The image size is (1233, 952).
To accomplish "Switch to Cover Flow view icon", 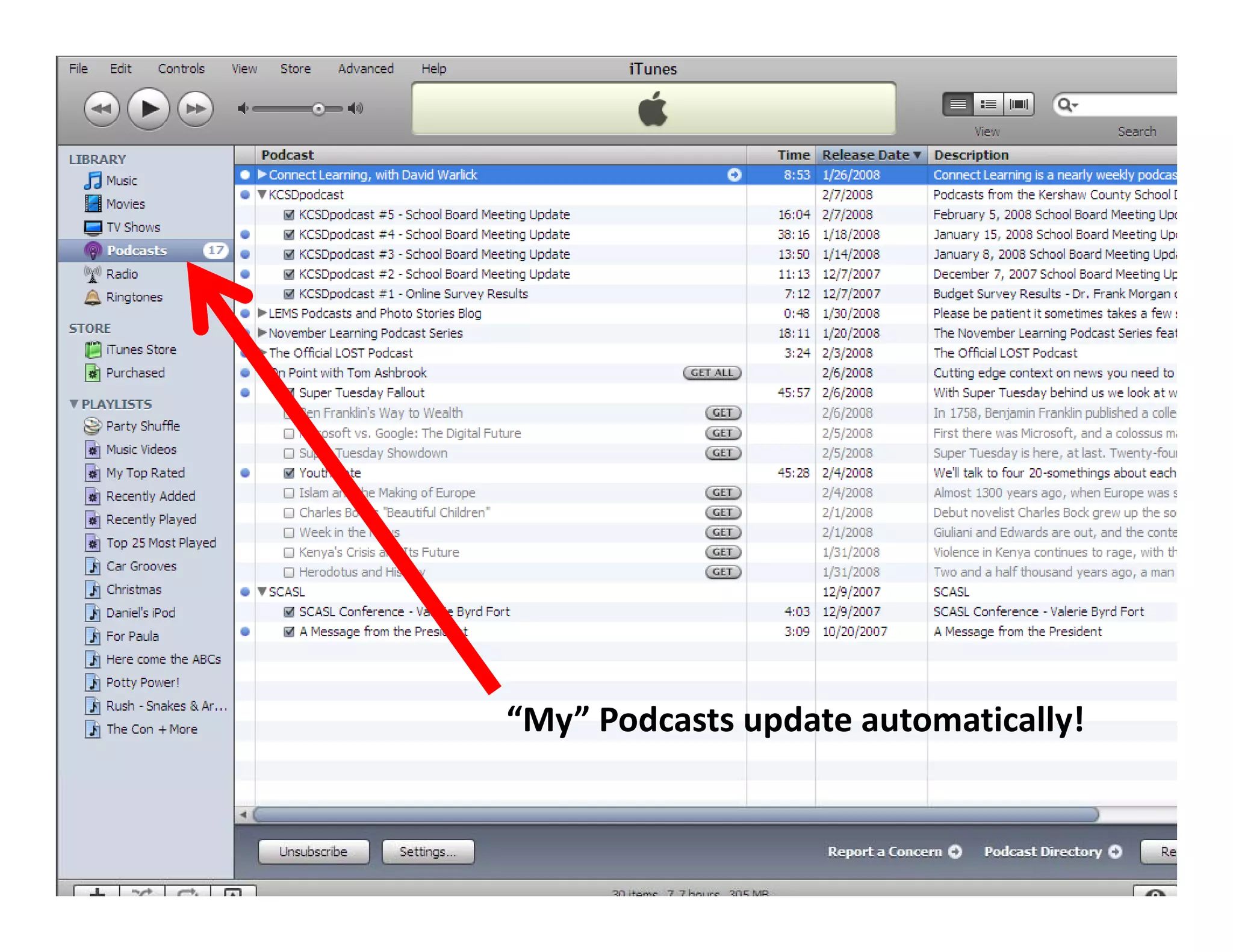I will tap(1019, 104).
